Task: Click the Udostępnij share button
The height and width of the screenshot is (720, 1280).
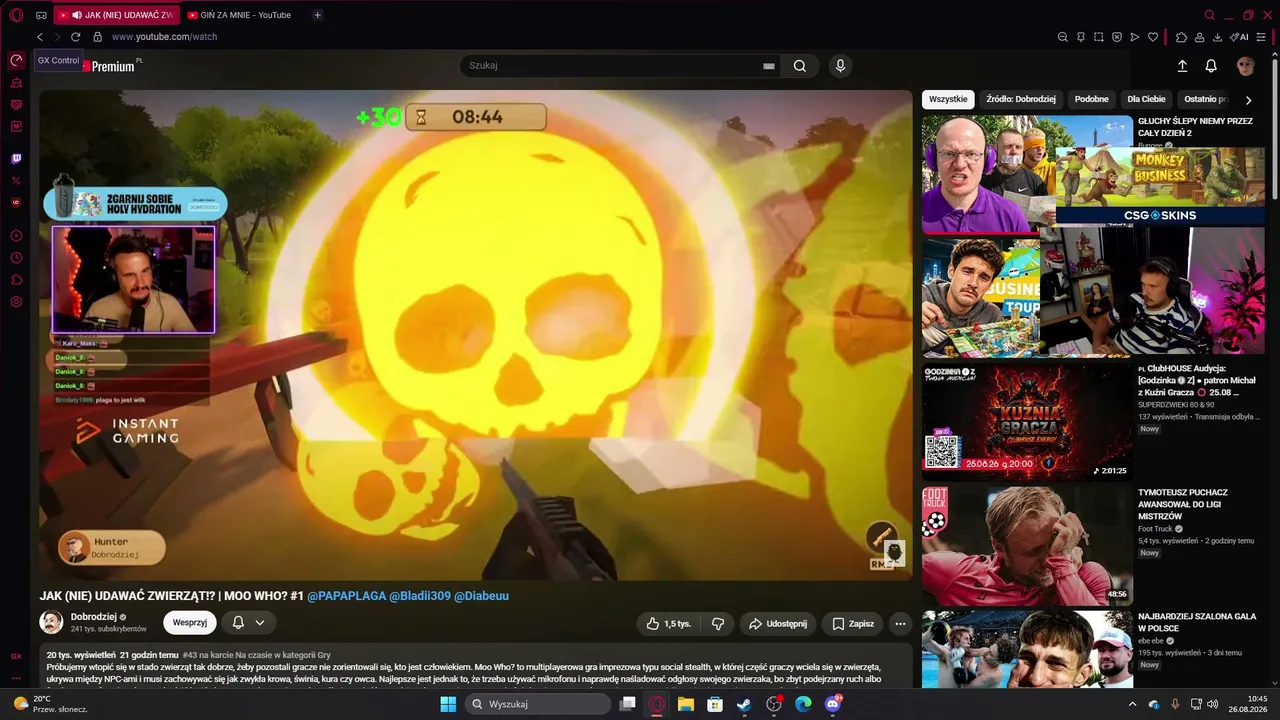Action: (778, 624)
